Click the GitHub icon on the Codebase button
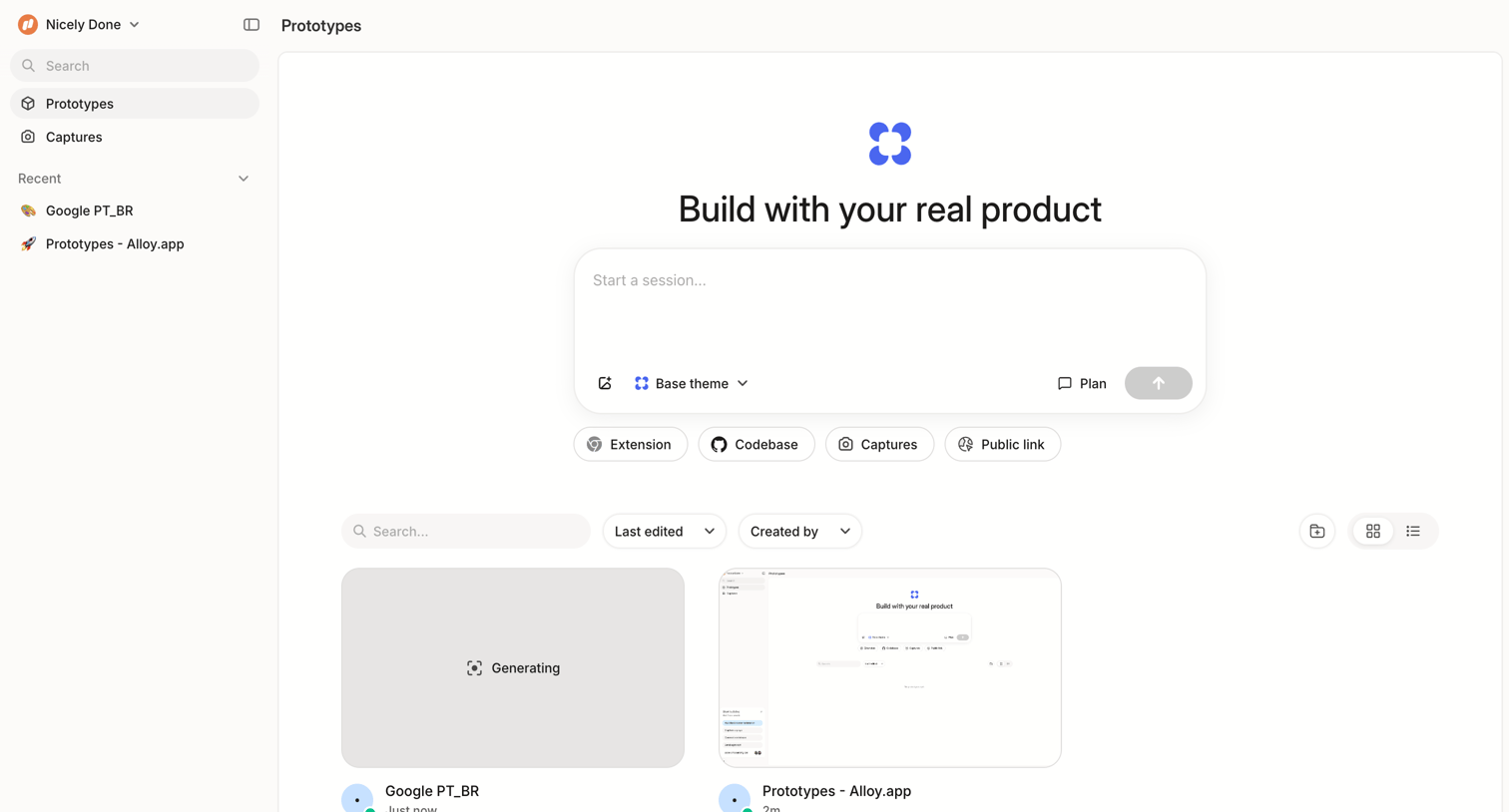Image resolution: width=1509 pixels, height=812 pixels. tap(719, 444)
